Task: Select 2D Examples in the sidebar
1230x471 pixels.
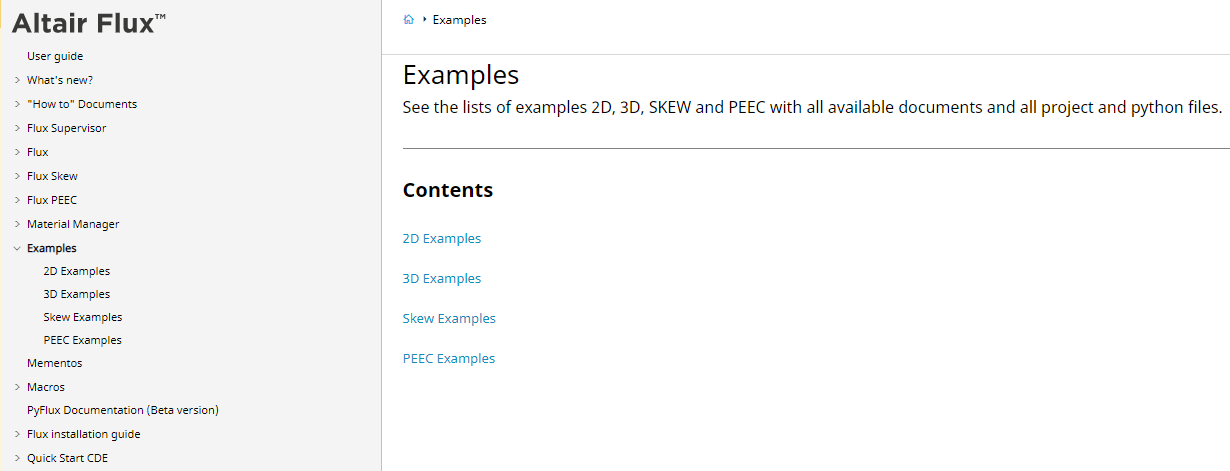Action: 77,271
